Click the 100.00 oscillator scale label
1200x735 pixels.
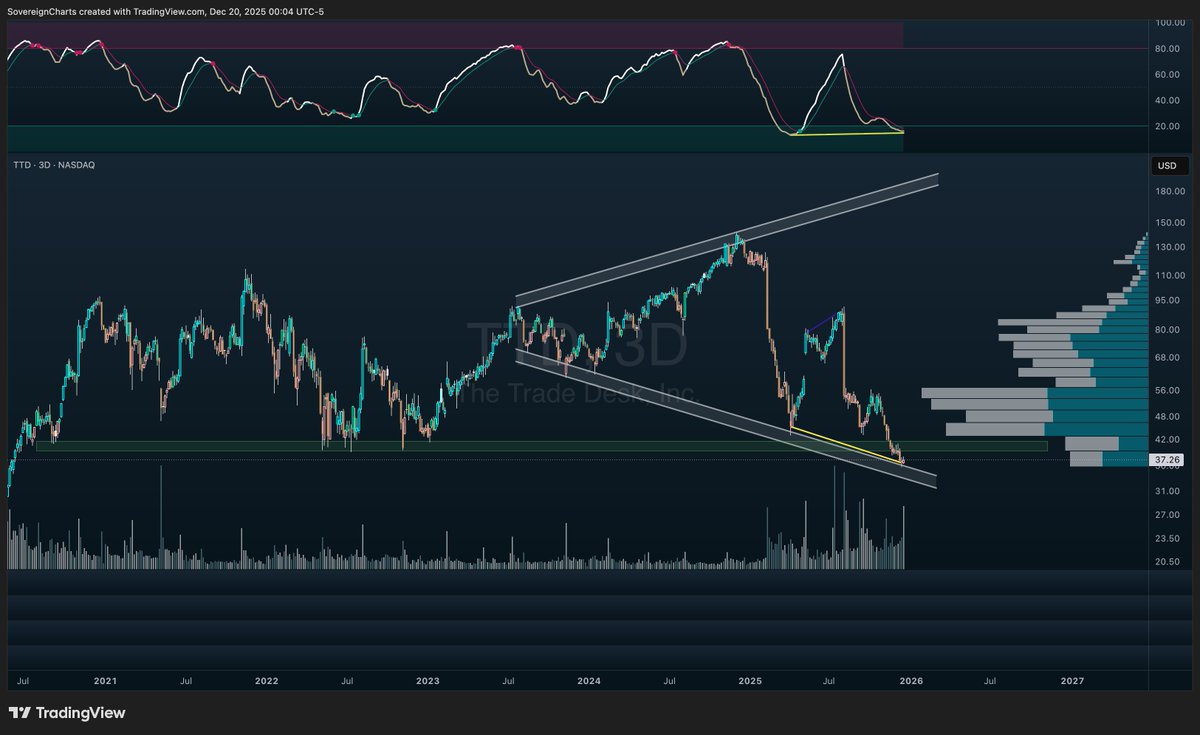tap(1169, 22)
